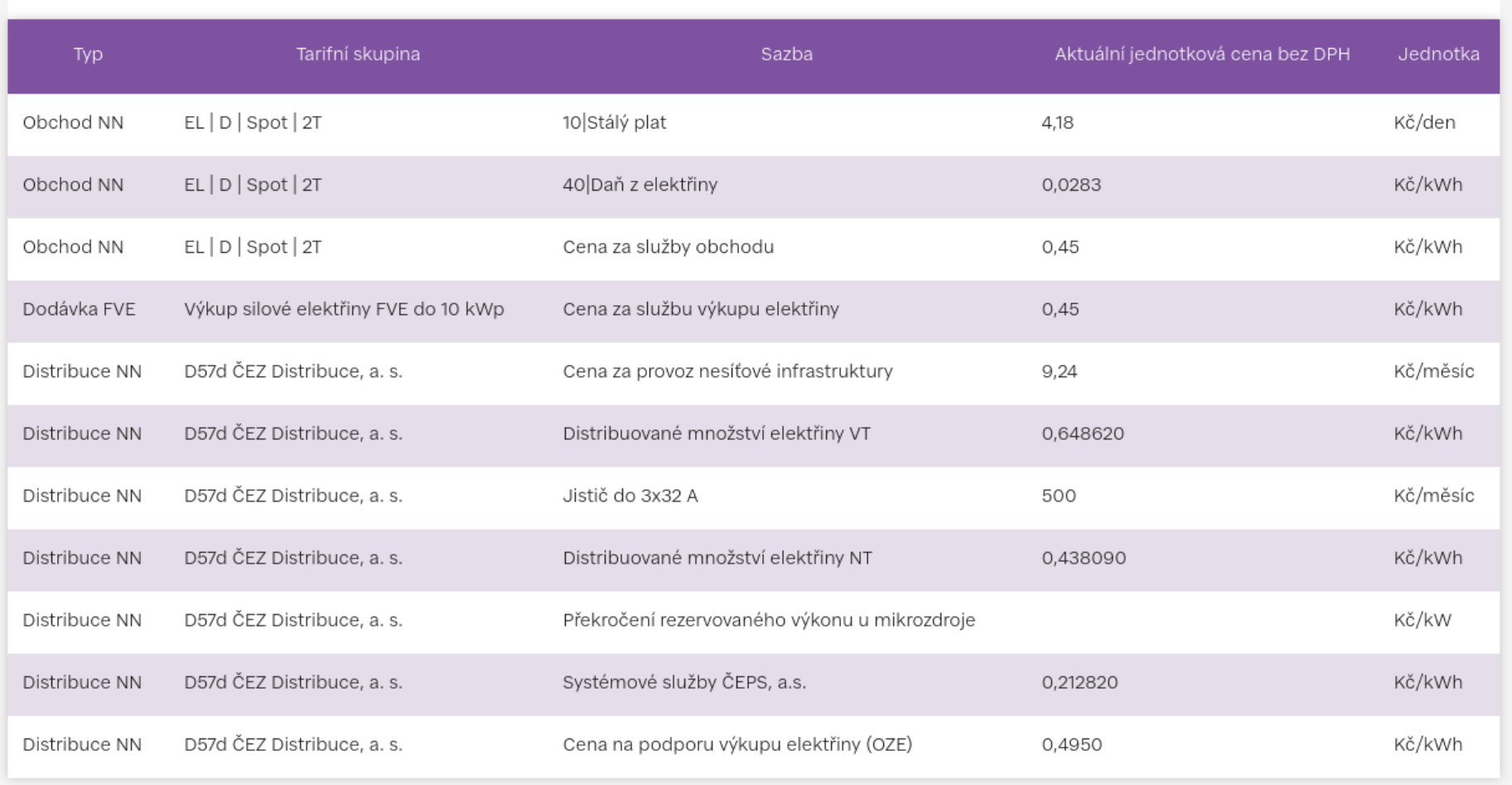Screen dimensions: 1512x785
Task: Select the Cena za služby obchodu row
Action: click(668, 247)
